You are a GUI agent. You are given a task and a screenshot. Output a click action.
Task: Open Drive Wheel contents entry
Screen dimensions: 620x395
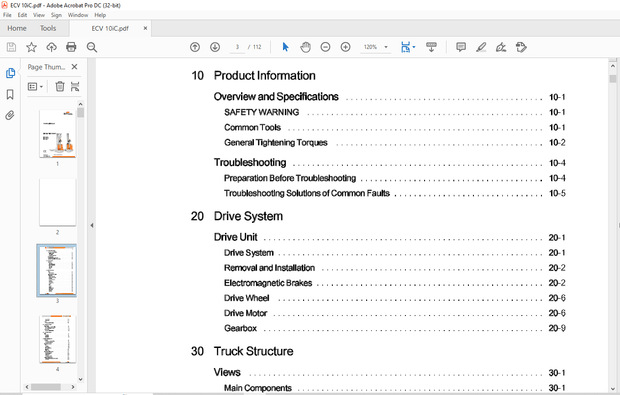[246, 298]
